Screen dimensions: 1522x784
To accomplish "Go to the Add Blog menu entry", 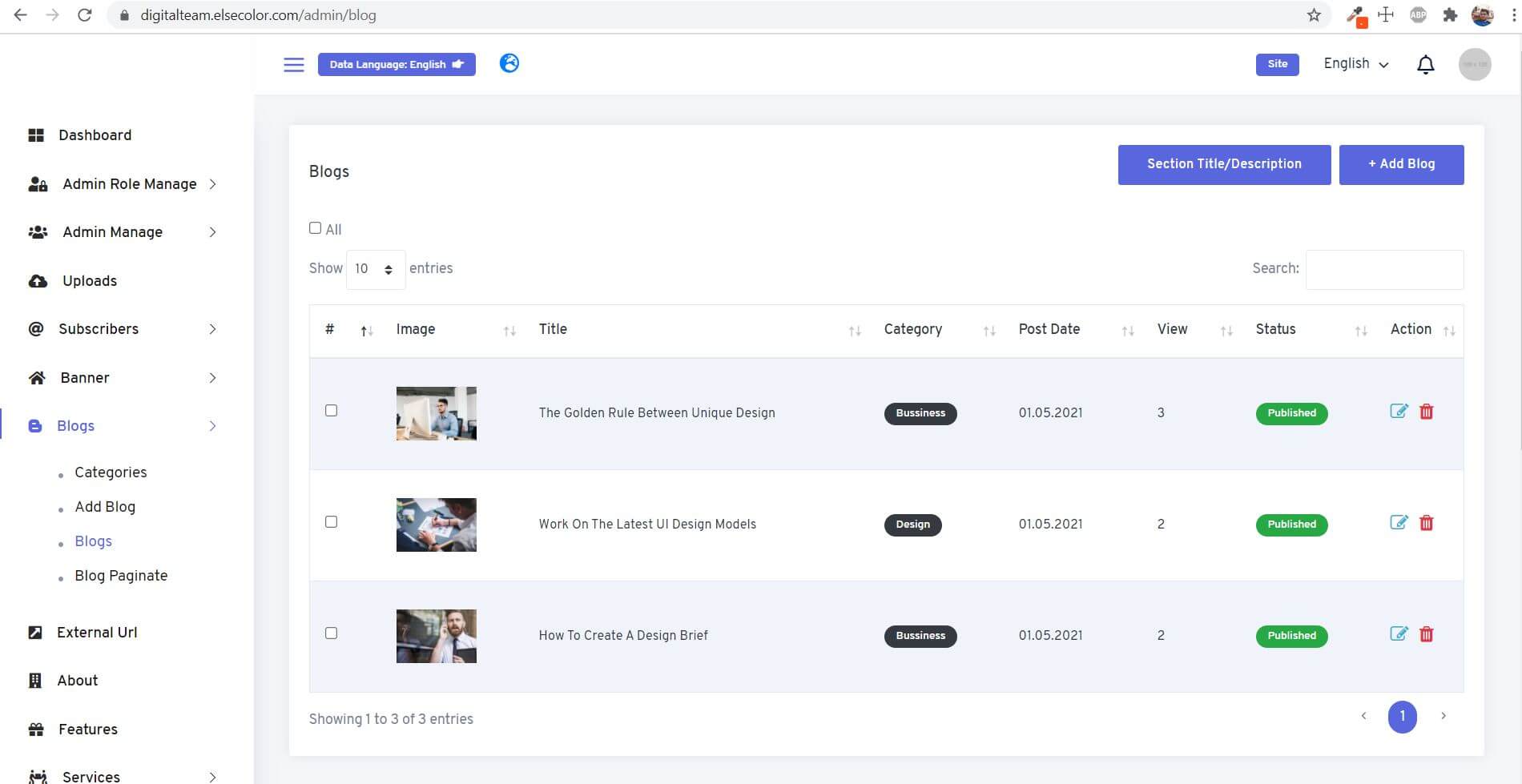I will point(104,507).
